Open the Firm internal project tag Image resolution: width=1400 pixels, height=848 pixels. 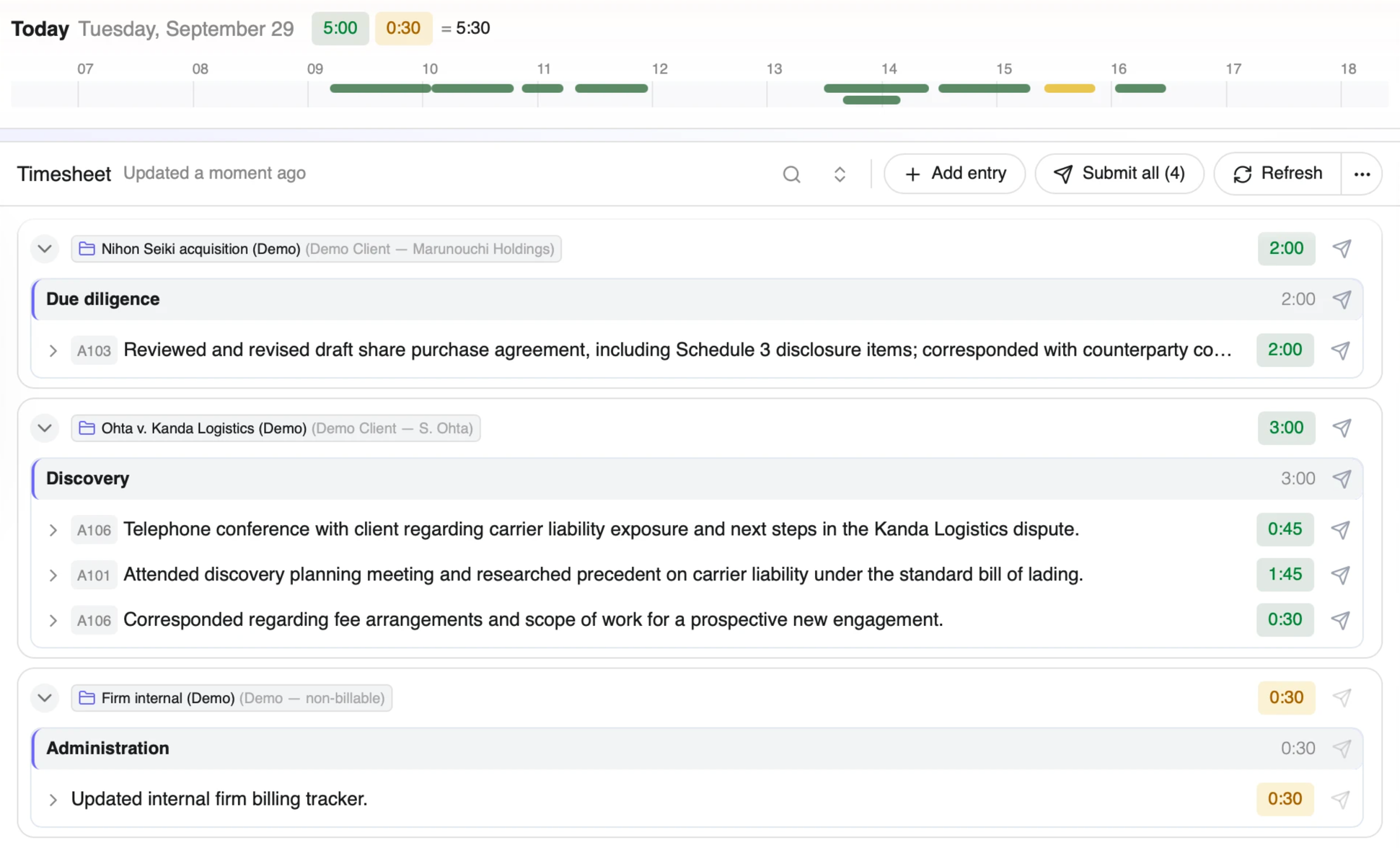pyautogui.click(x=232, y=698)
